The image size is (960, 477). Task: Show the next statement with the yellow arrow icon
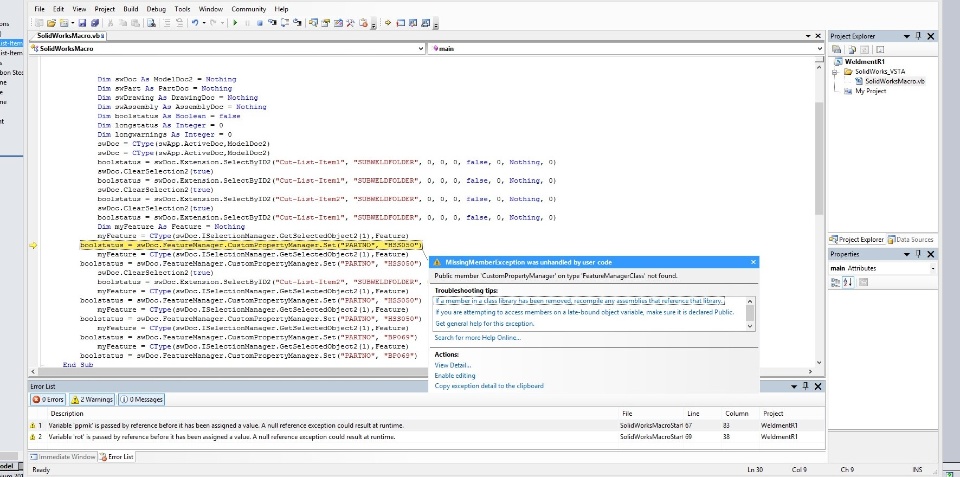pyautogui.click(x=388, y=23)
